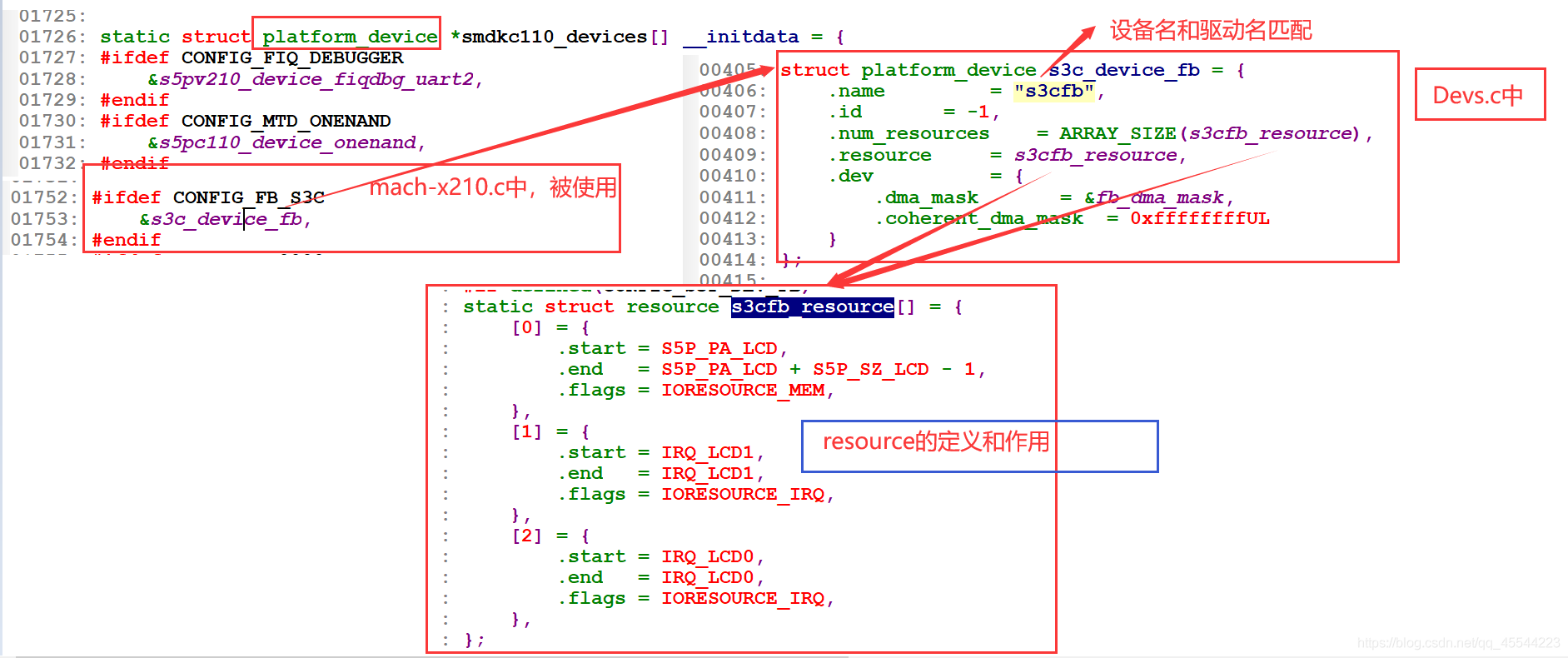Click the .dev field

(850, 176)
